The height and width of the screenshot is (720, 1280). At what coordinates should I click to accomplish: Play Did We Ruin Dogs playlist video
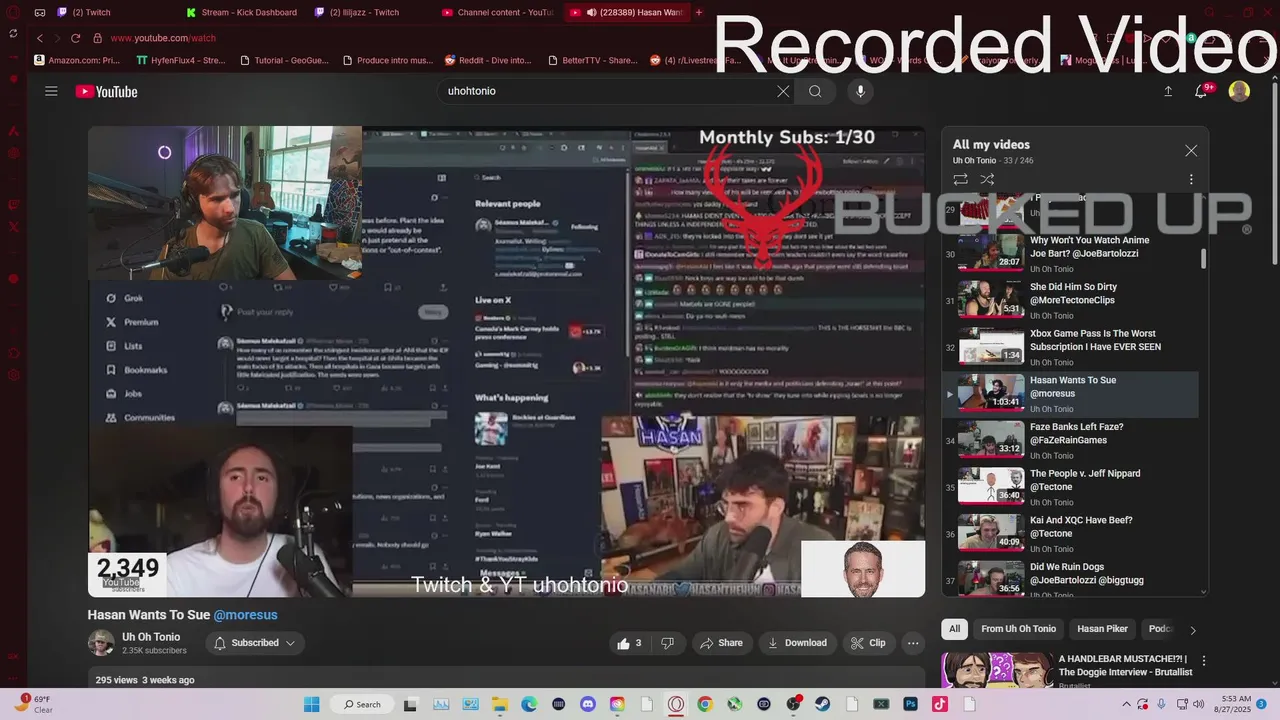pos(1071,580)
